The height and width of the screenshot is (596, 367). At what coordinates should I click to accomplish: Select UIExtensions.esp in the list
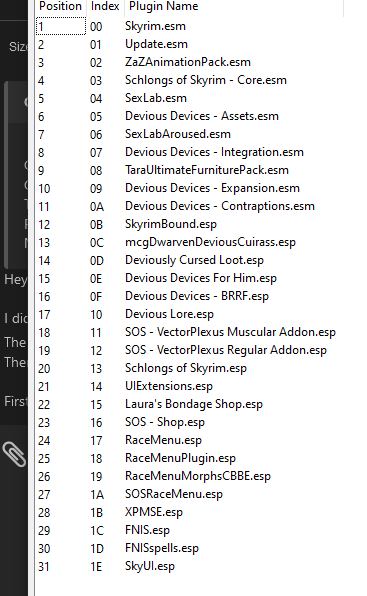tap(169, 386)
